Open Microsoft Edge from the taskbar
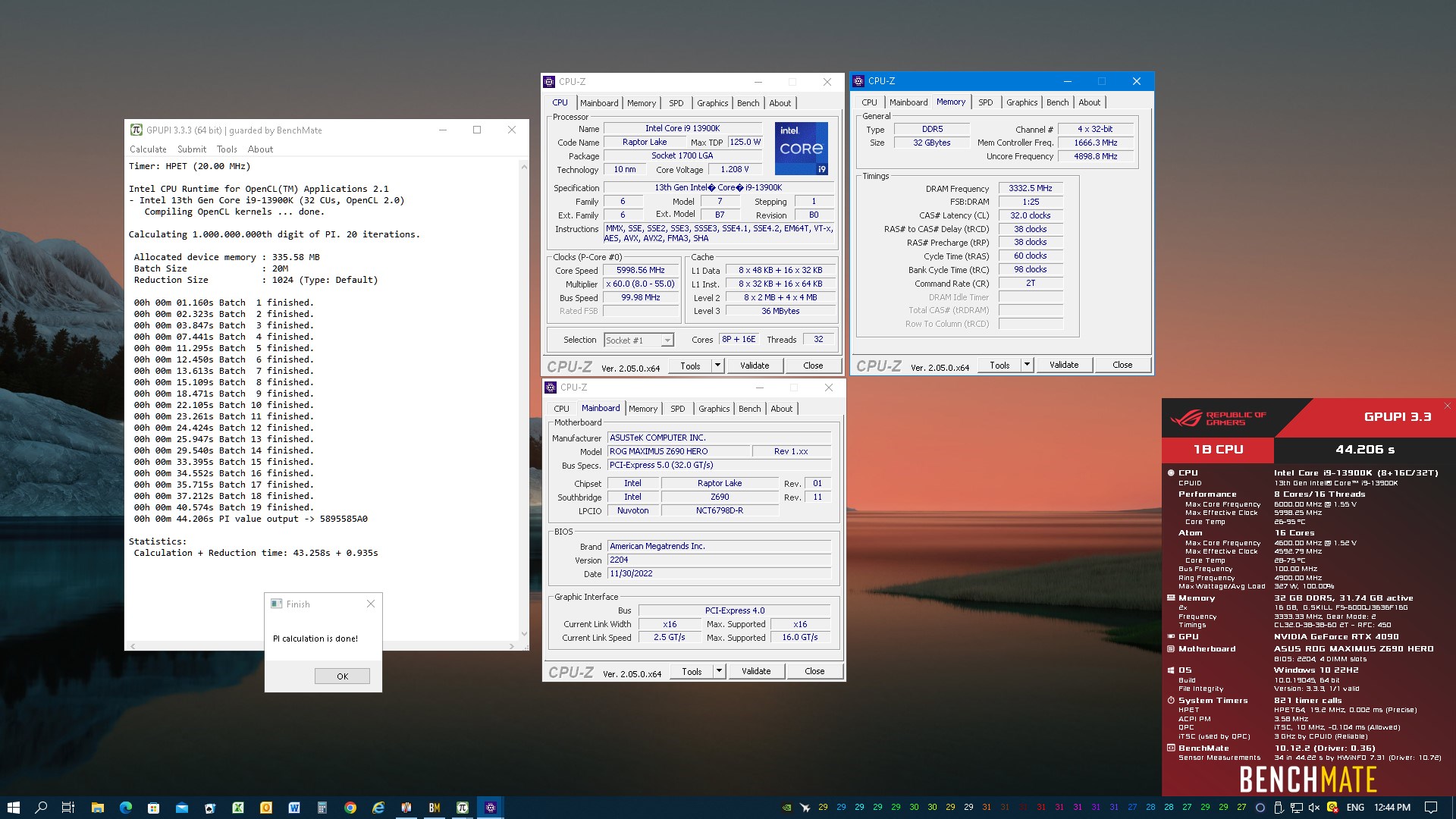Image resolution: width=1456 pixels, height=819 pixels. [125, 808]
